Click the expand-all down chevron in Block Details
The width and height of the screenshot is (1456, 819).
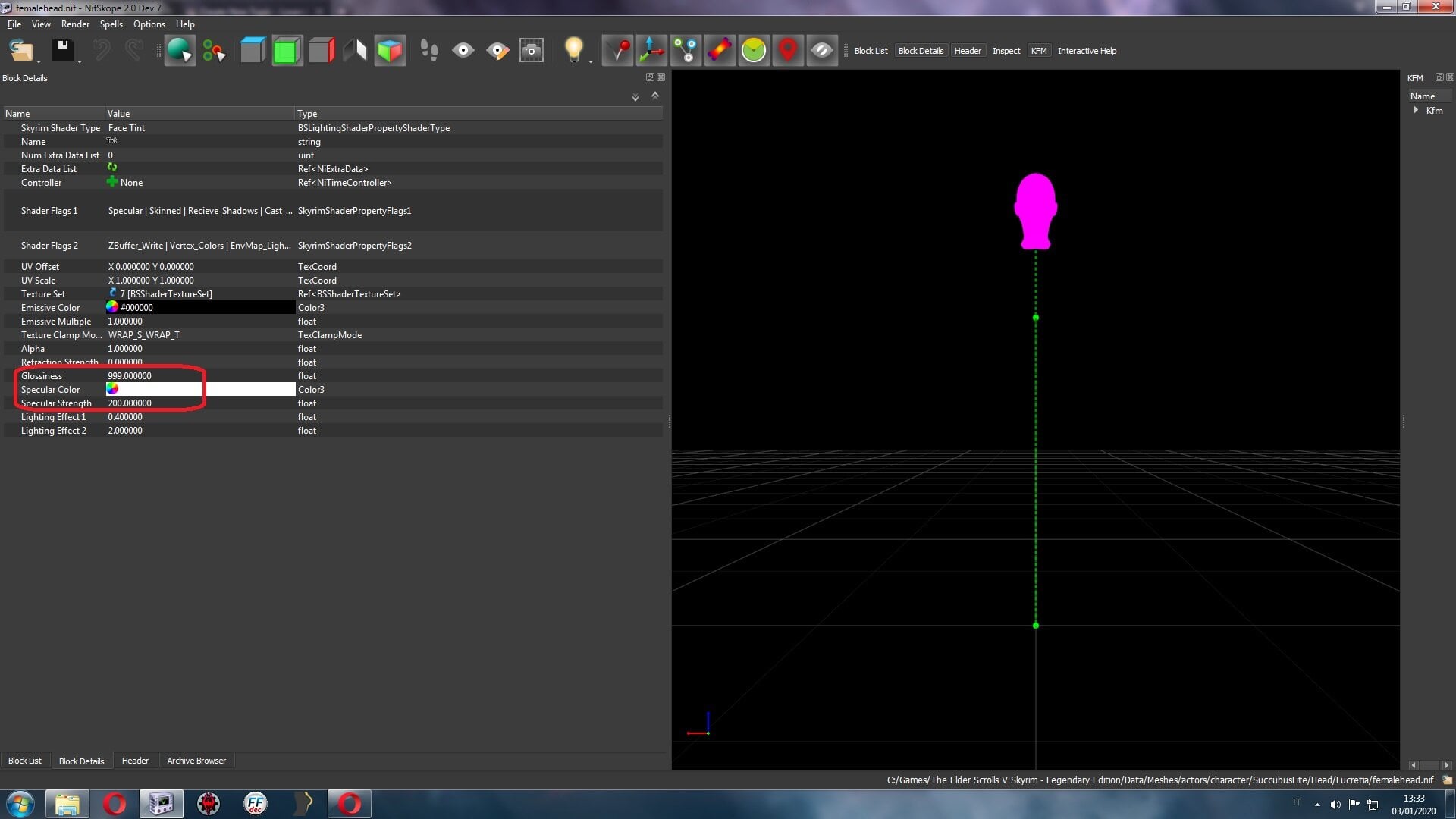pos(635,97)
